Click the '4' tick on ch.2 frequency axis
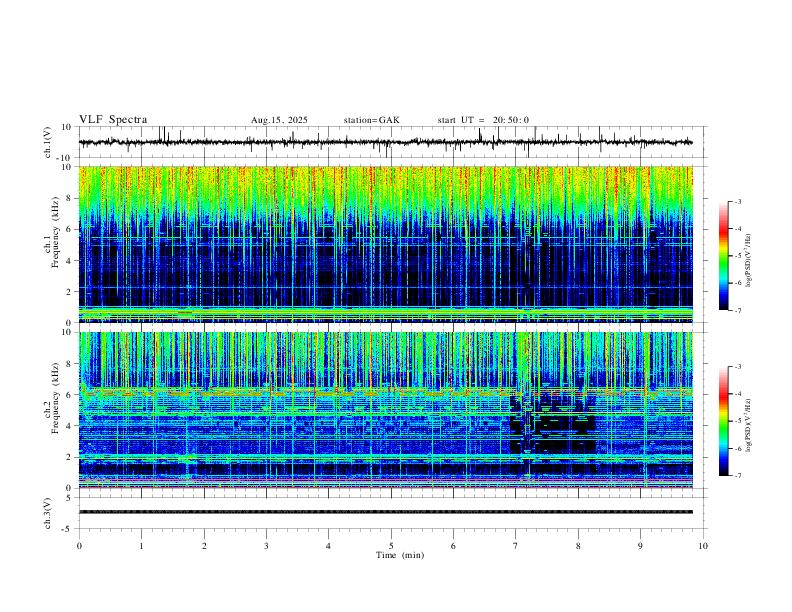The height and width of the screenshot is (612, 792). (x=69, y=426)
